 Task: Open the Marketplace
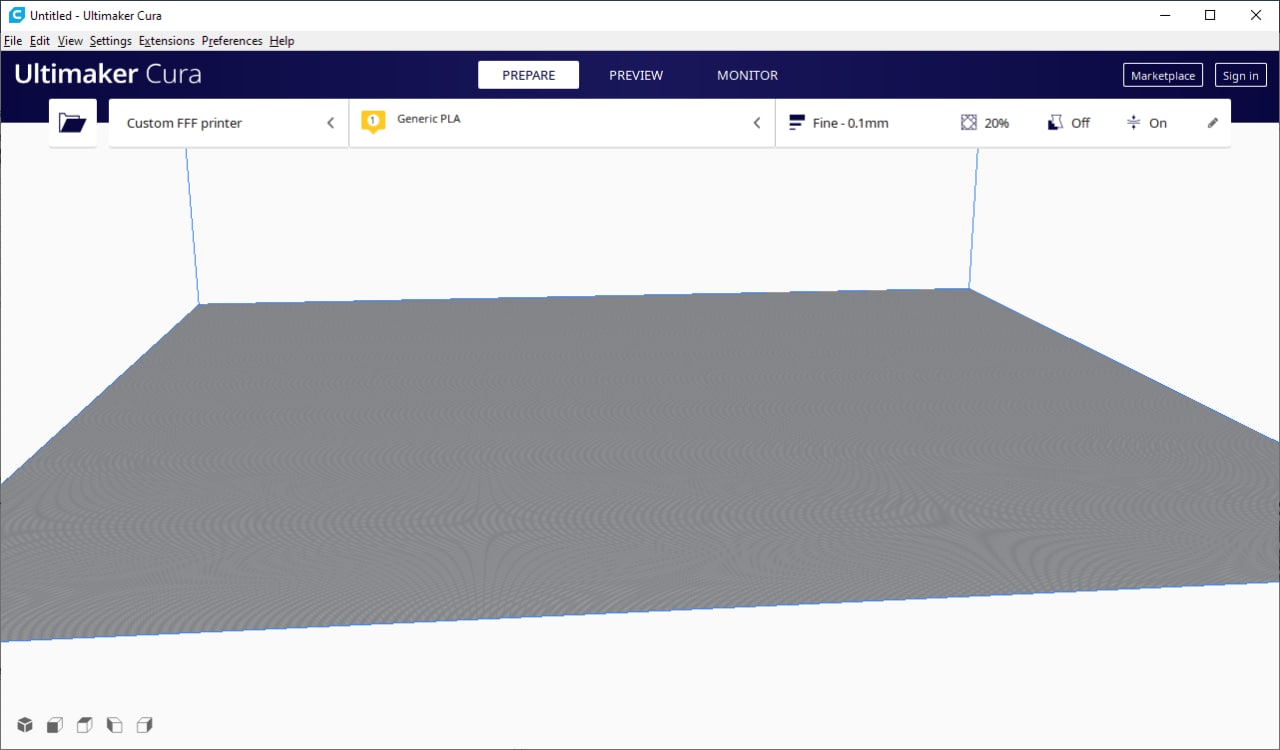click(x=1163, y=75)
